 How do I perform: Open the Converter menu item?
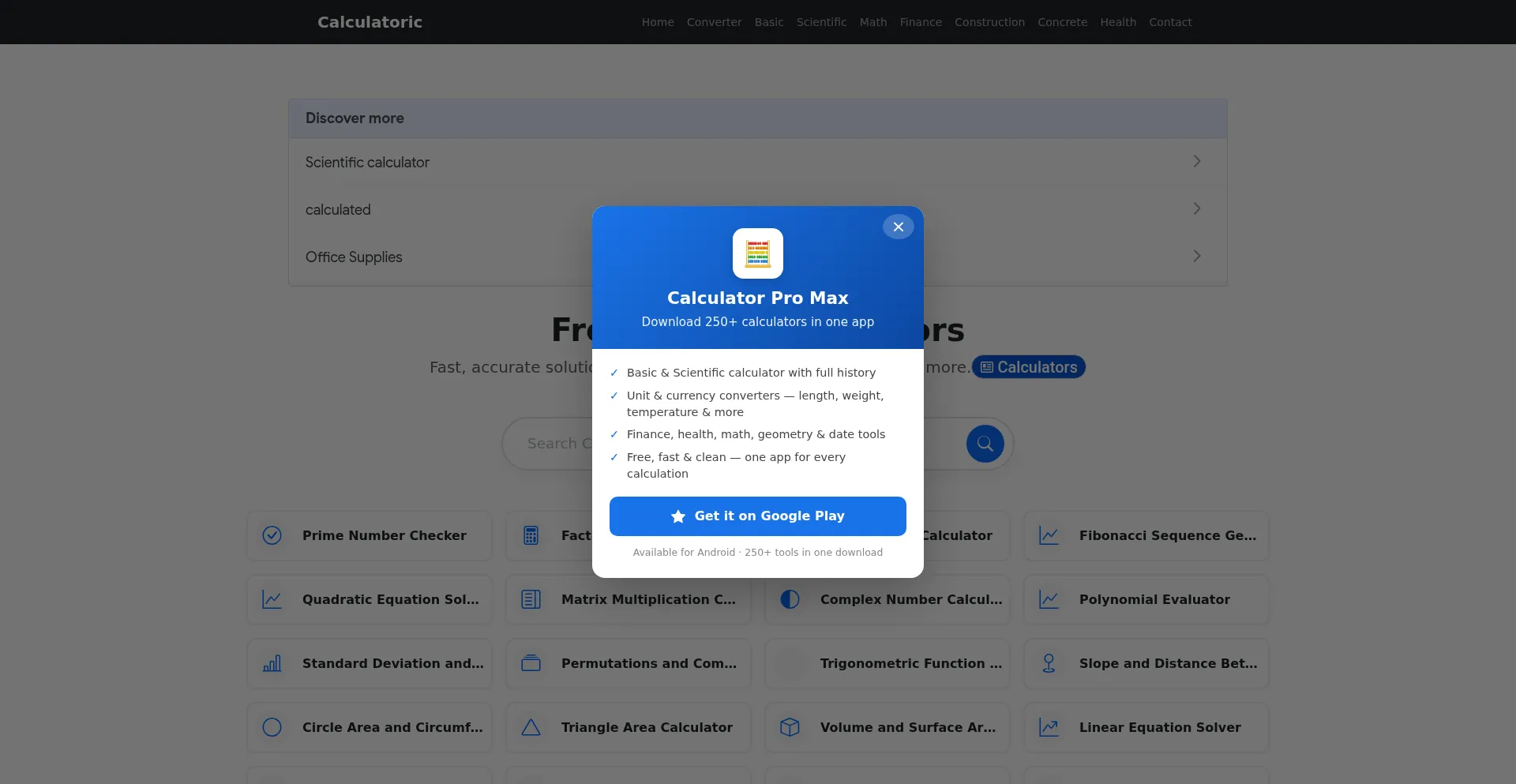[x=715, y=22]
